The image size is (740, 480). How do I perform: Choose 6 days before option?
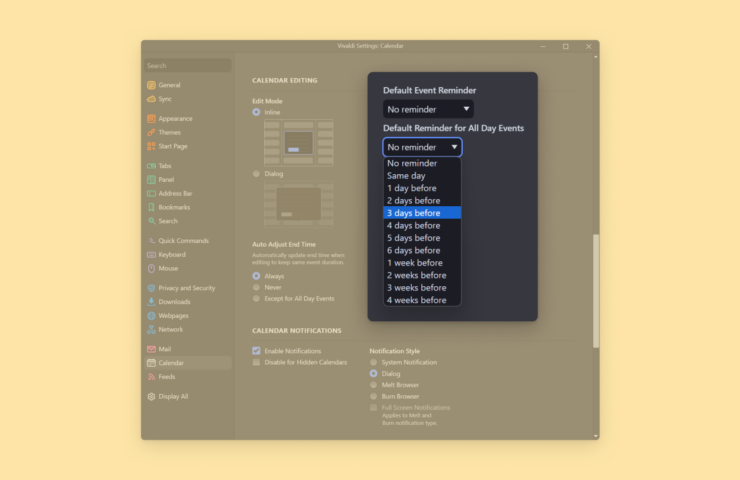(x=422, y=250)
